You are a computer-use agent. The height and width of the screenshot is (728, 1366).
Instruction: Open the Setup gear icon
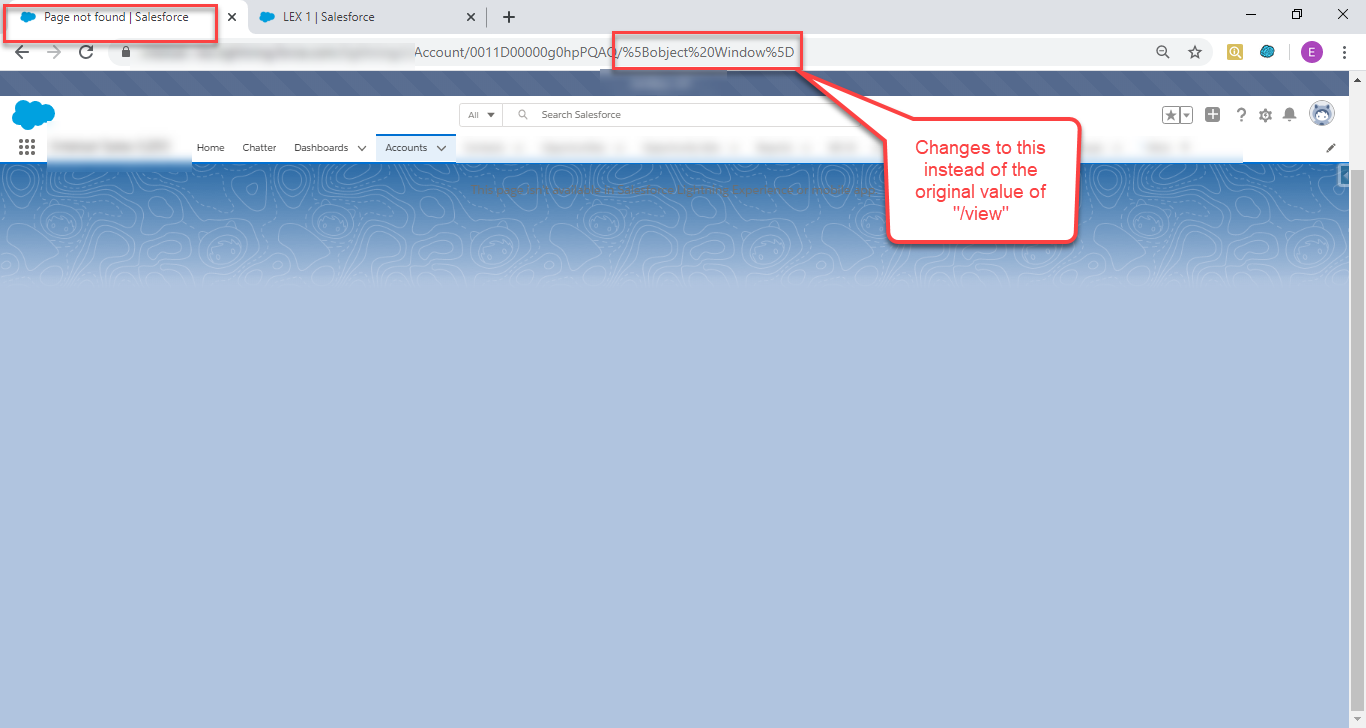click(1265, 115)
